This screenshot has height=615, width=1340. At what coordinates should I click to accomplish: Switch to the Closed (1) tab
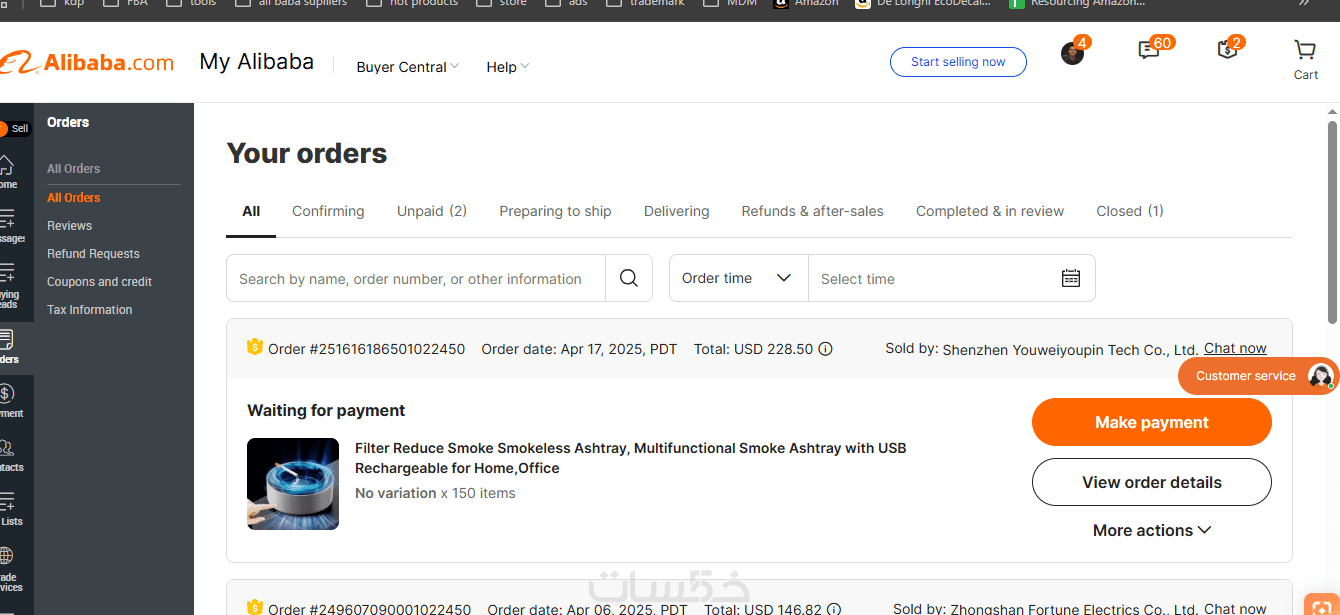(1130, 211)
